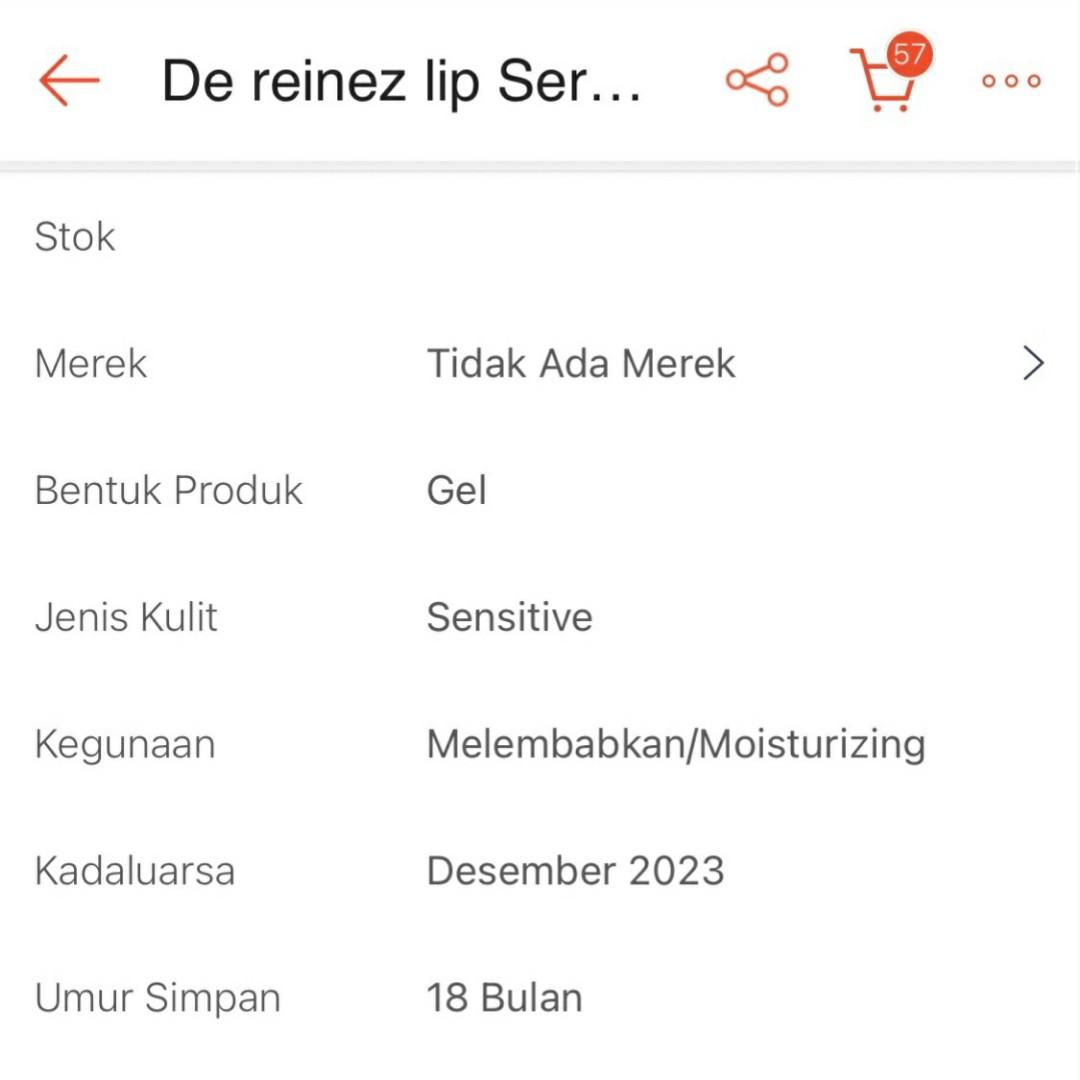The width and height of the screenshot is (1080, 1080).
Task: Click the Tidak Ada Merek link
Action: 581,363
